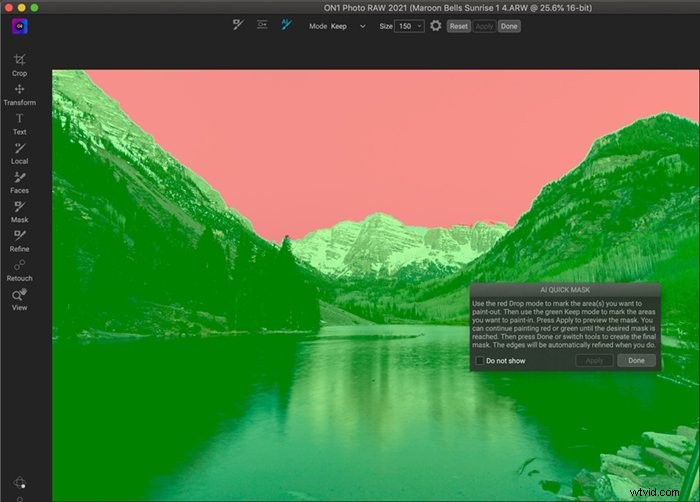Image resolution: width=700 pixels, height=502 pixels.
Task: Choose the AI Quick Mask tool icon
Action: (x=286, y=25)
